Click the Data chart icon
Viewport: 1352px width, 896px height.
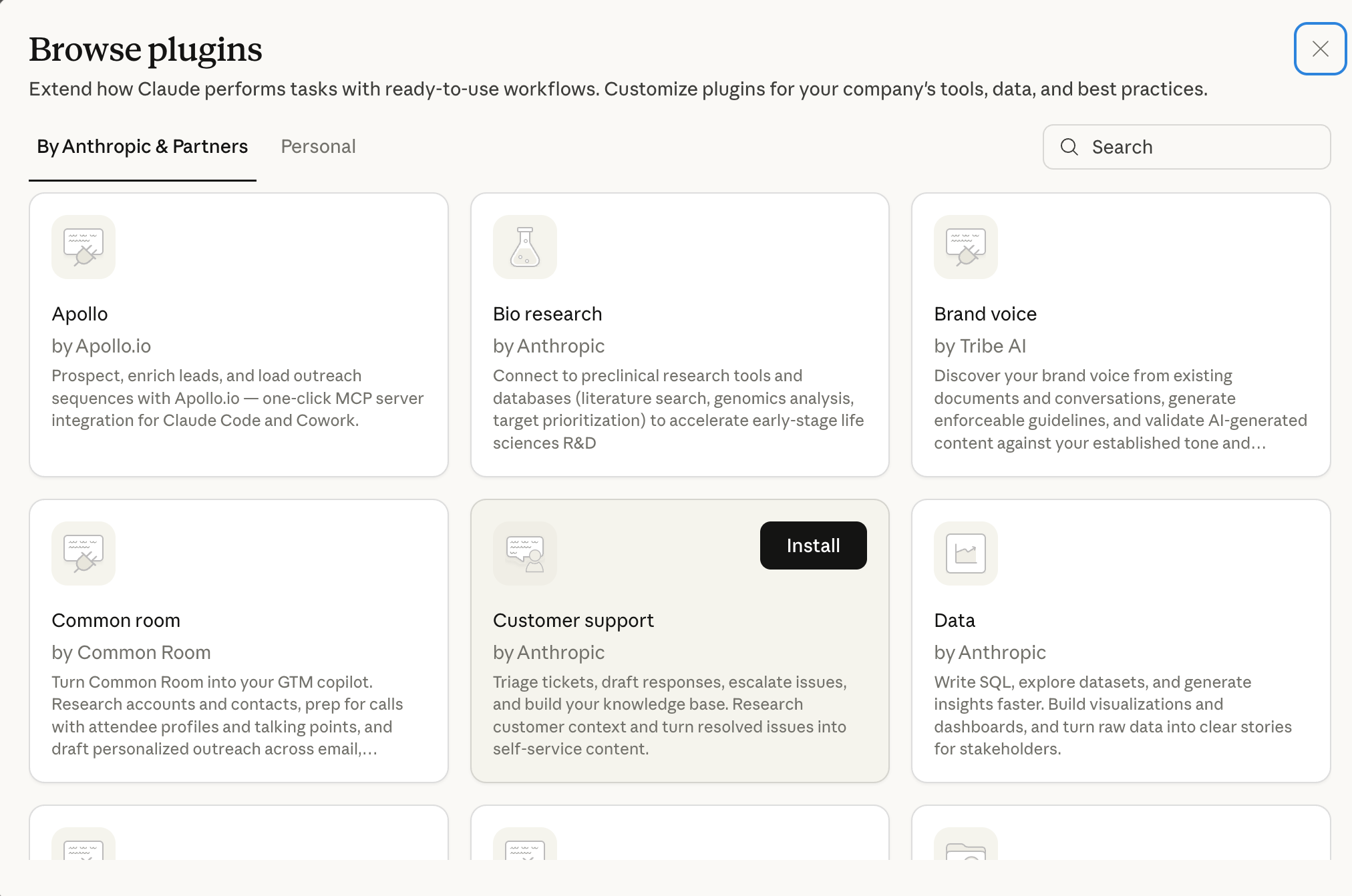(966, 553)
